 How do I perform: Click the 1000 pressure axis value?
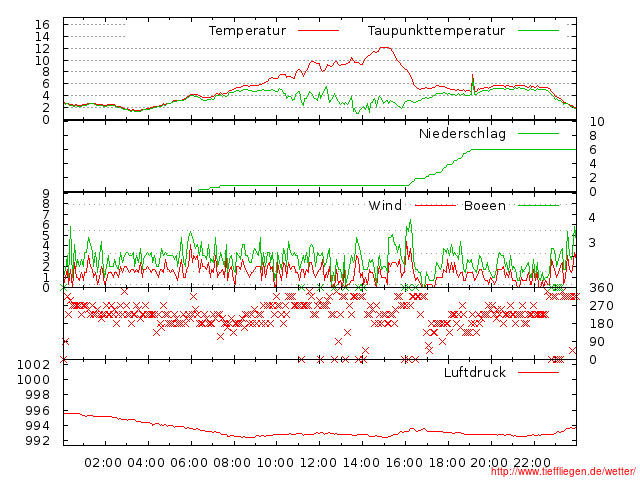(33, 380)
